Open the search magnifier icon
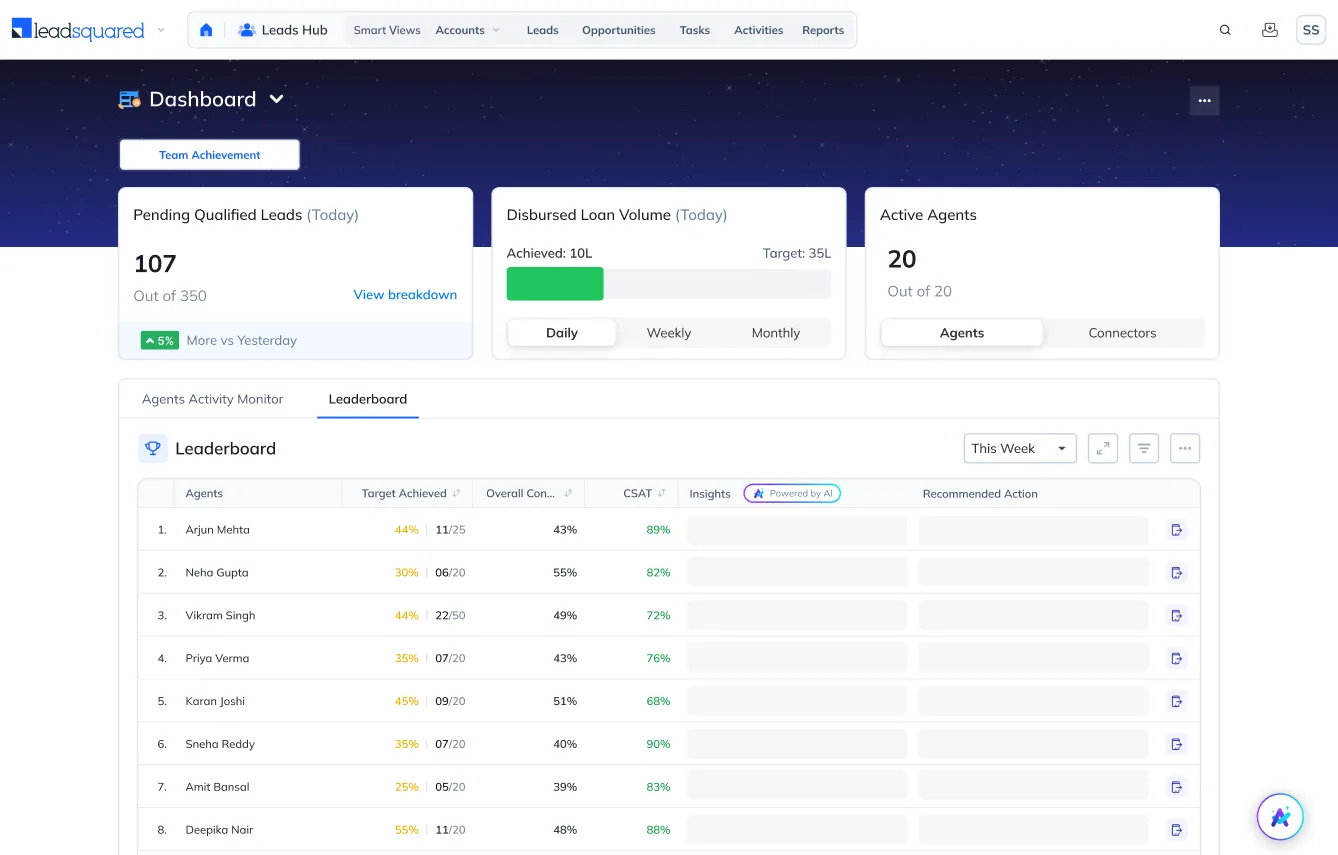1338x855 pixels. [x=1225, y=30]
